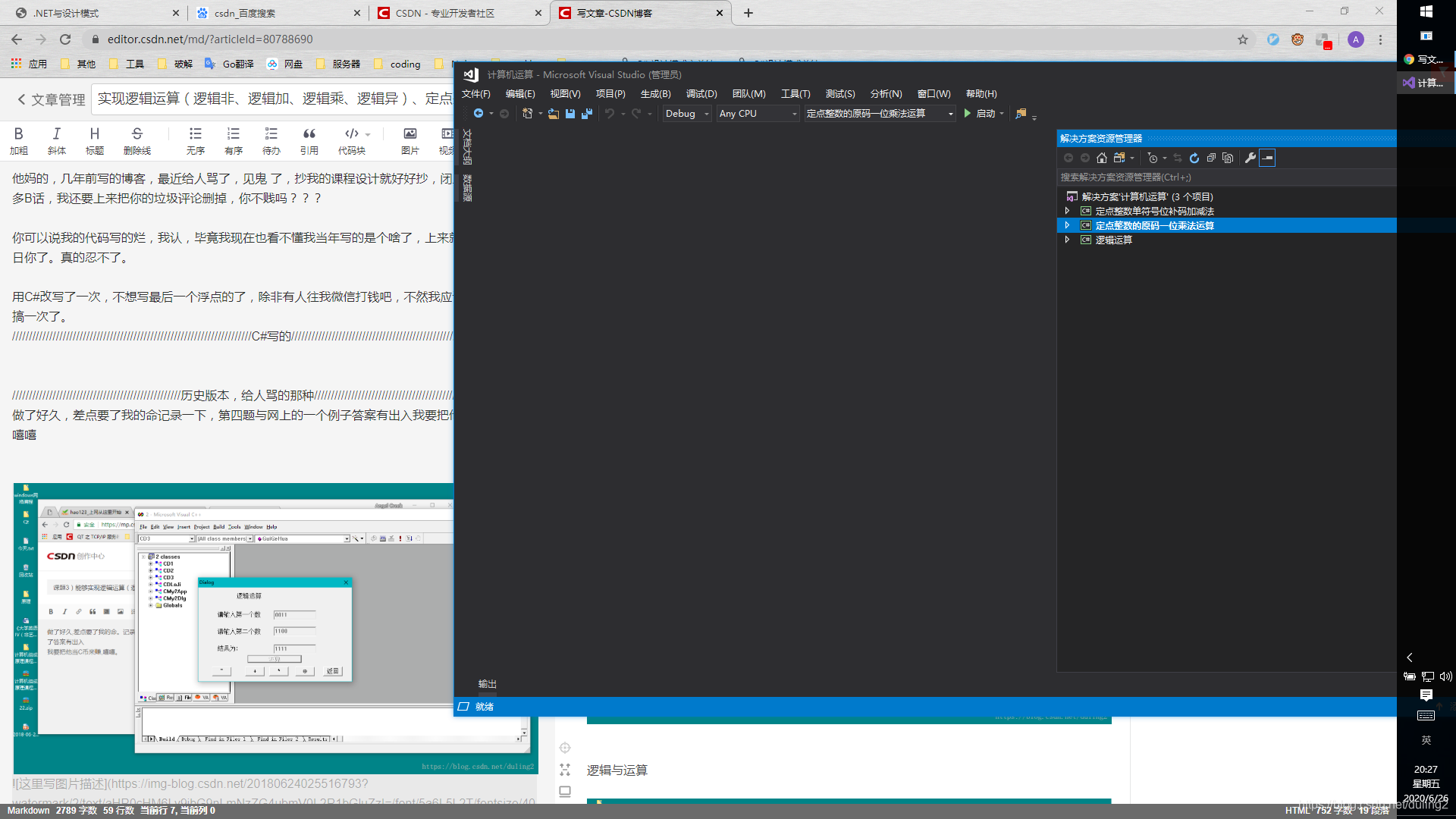The image size is (1456, 819).
Task: Click the Home icon in Solution Explorer
Action: point(1102,158)
